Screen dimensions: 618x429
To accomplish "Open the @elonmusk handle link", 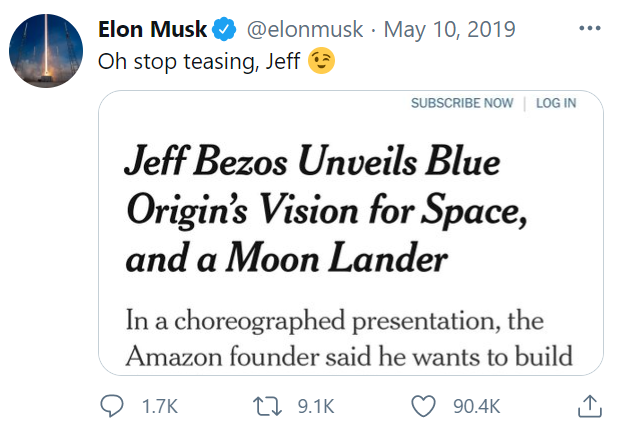I will click(305, 30).
